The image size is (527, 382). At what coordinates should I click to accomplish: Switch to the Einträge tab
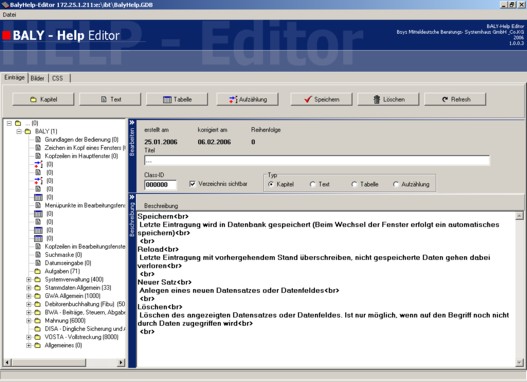pos(14,78)
